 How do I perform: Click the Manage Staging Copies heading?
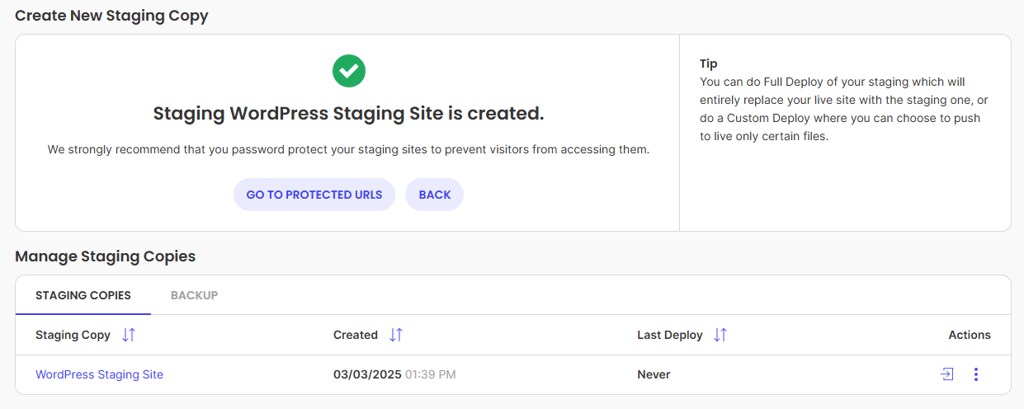pos(105,257)
